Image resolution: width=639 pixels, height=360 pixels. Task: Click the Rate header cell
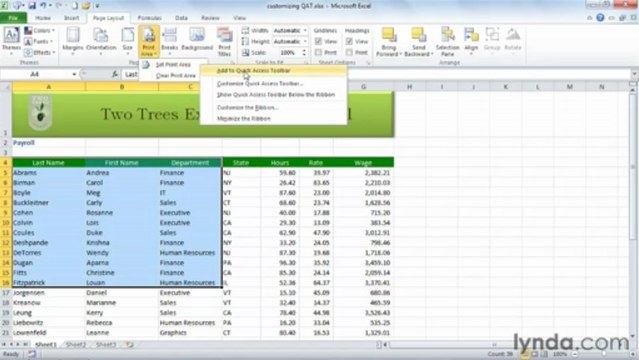point(316,163)
